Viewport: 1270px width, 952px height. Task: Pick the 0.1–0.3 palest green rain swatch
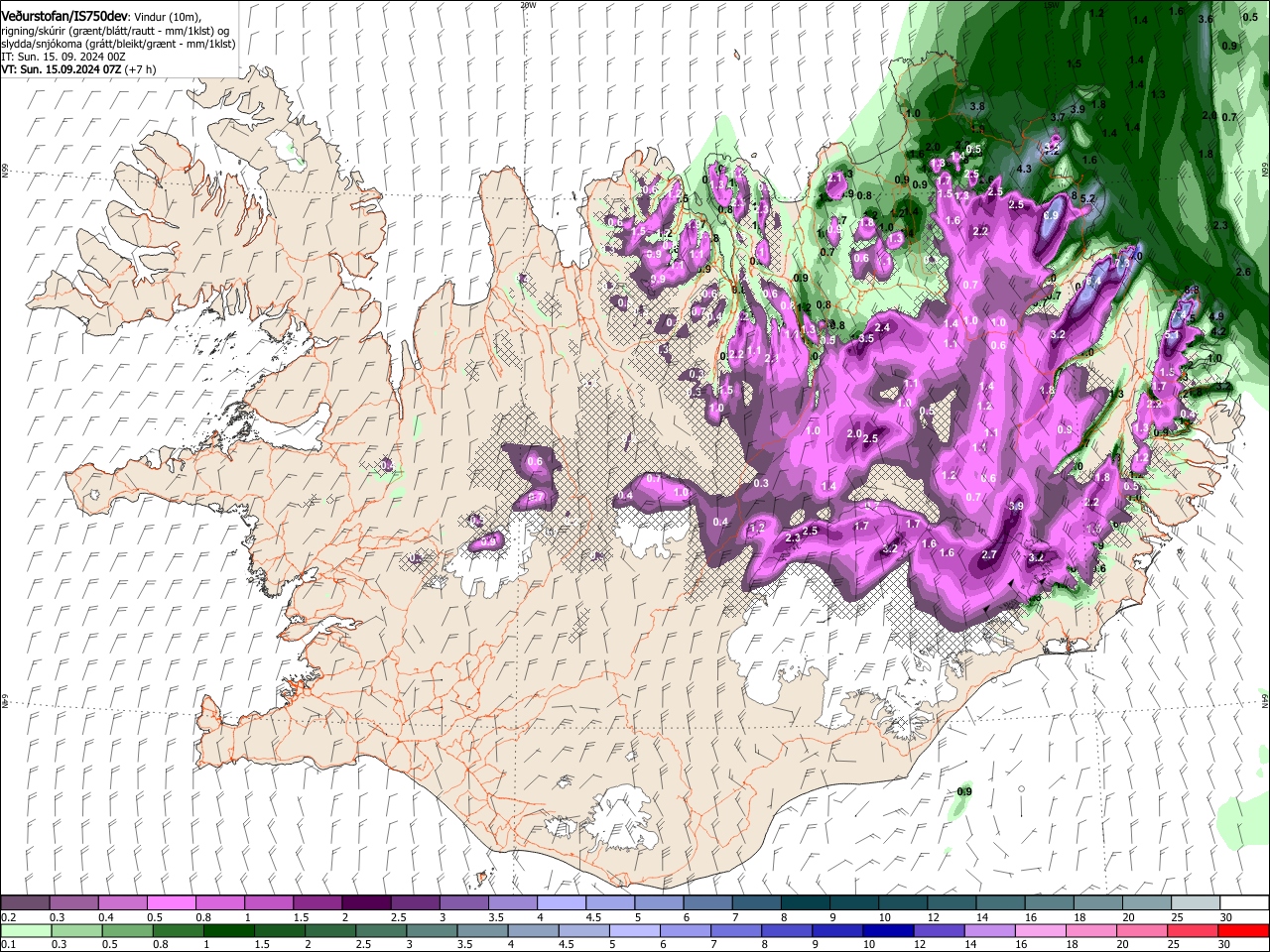coord(27,931)
